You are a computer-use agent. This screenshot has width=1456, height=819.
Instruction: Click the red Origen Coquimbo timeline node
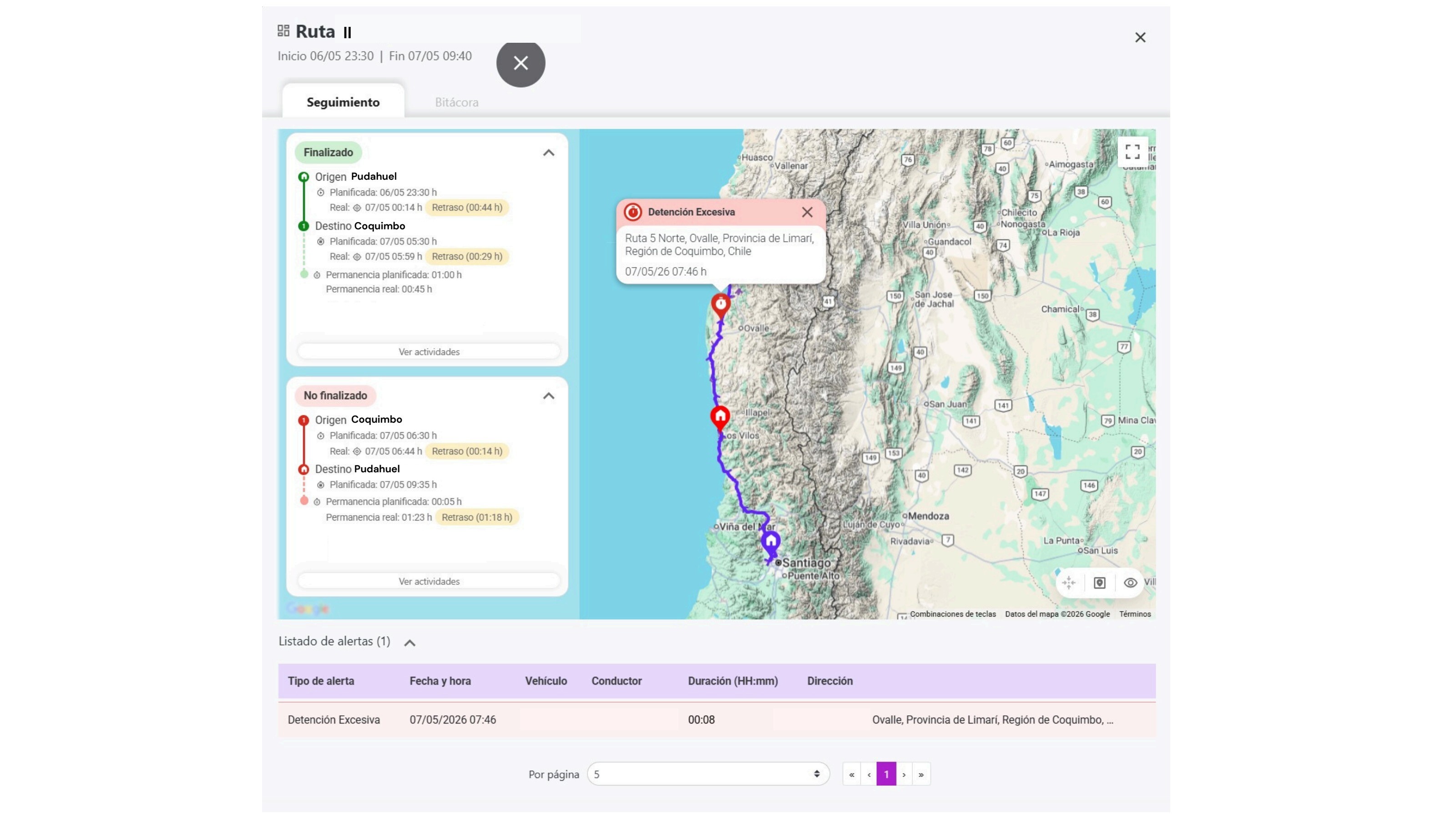pyautogui.click(x=303, y=420)
